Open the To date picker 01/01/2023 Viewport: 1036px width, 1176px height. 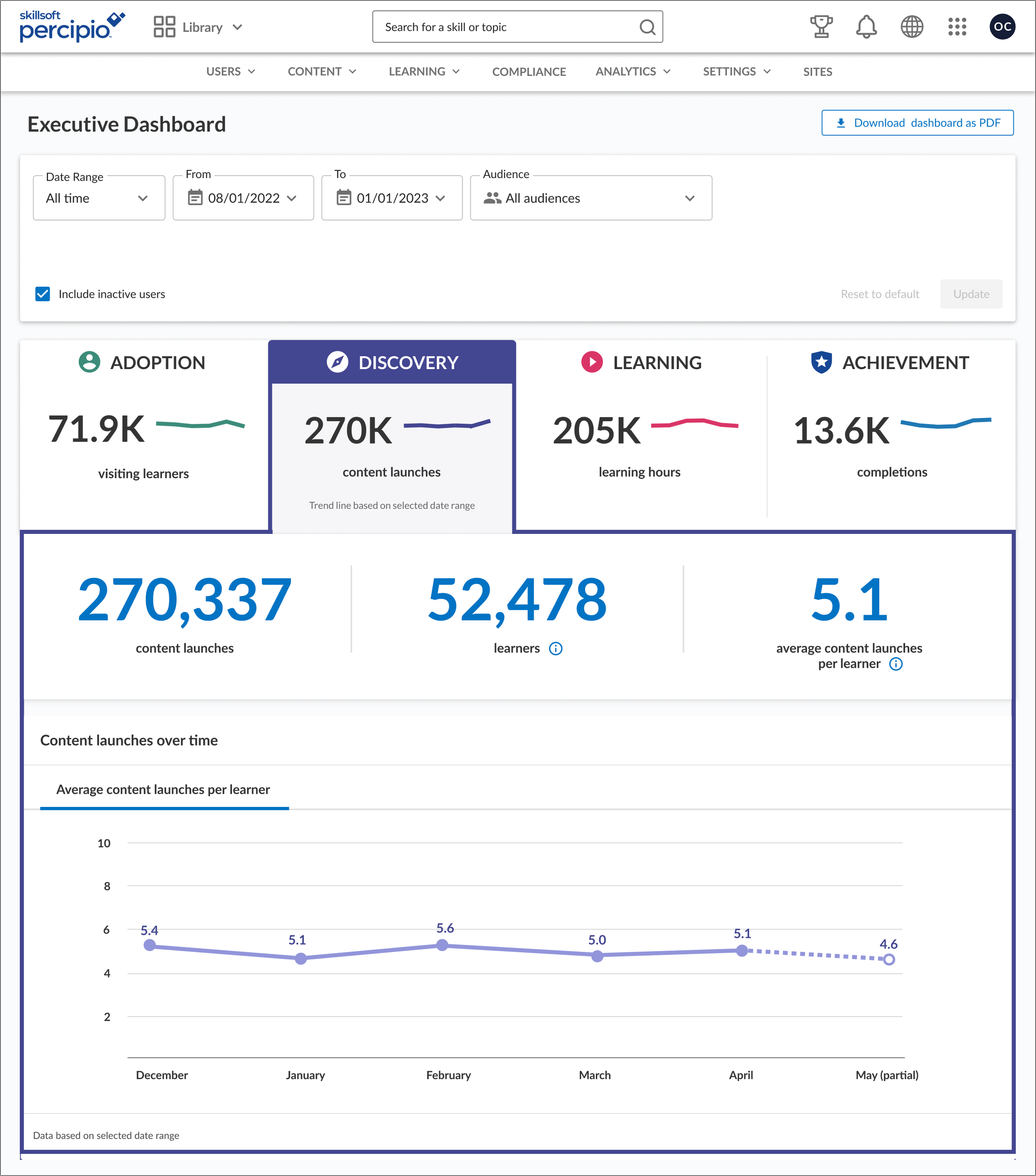coord(391,198)
